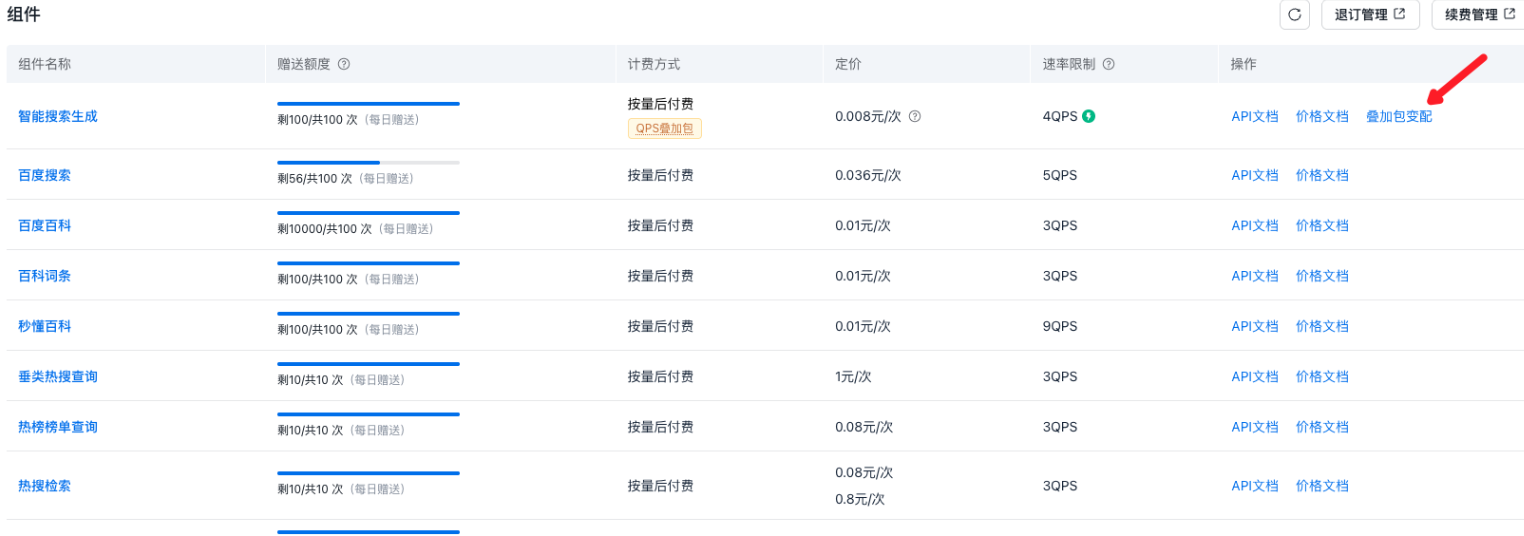Open the 热搜检索 component
Image resolution: width=1524 pixels, height=536 pixels.
pos(45,486)
